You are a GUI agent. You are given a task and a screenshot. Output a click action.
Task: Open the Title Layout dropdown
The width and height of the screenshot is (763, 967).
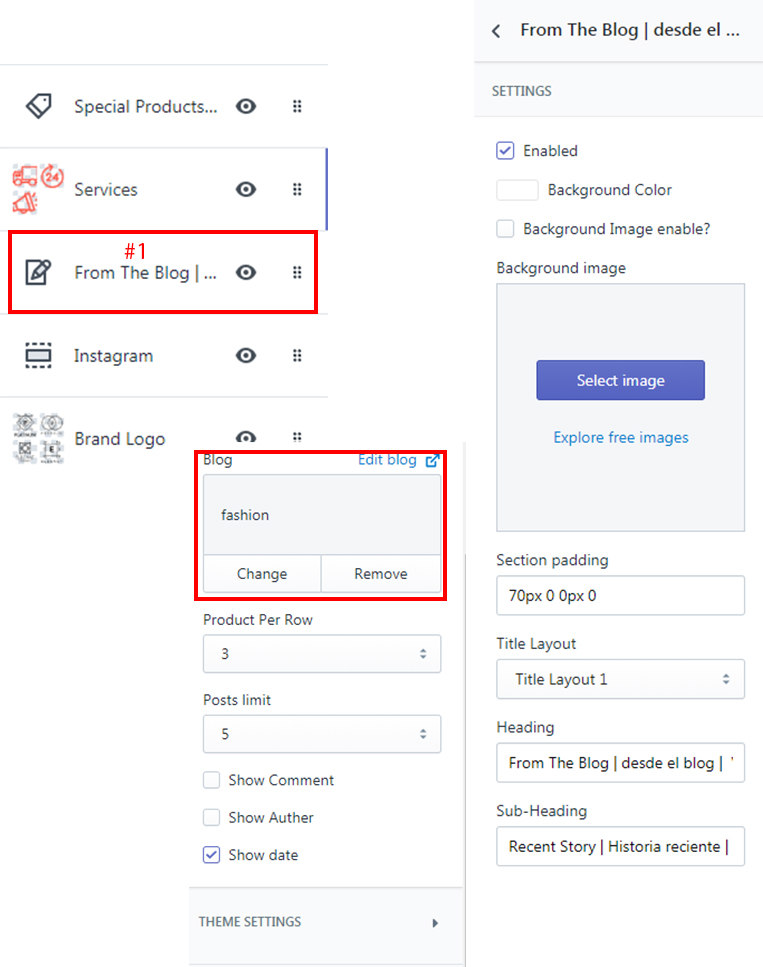click(620, 679)
